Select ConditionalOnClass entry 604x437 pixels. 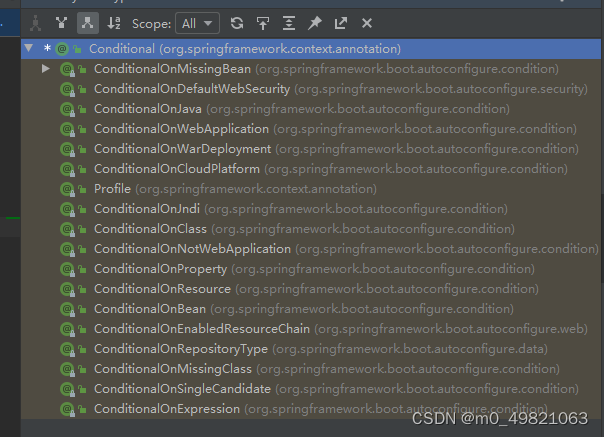click(311, 229)
